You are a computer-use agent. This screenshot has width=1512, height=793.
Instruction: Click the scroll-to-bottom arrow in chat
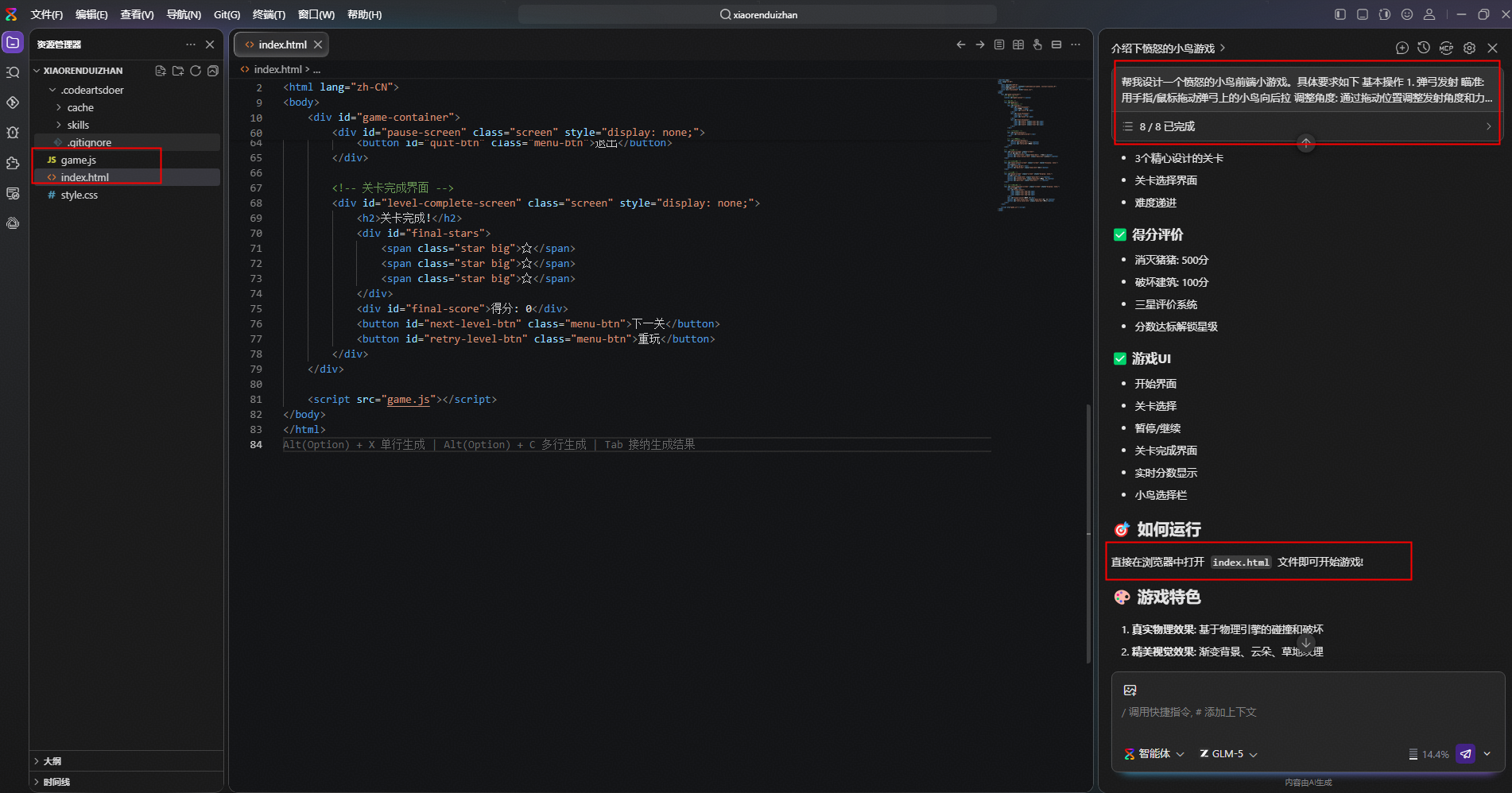click(1305, 643)
